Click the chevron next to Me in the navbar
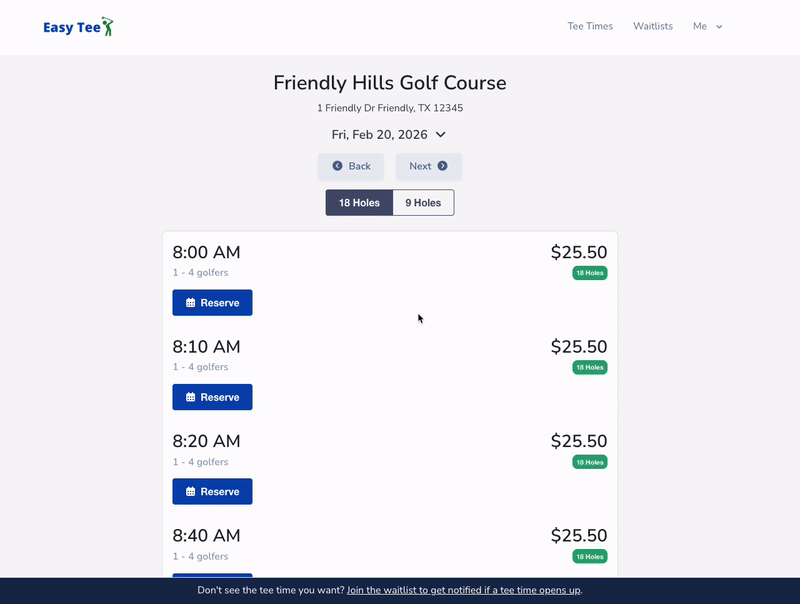This screenshot has height=604, width=800. point(719,27)
